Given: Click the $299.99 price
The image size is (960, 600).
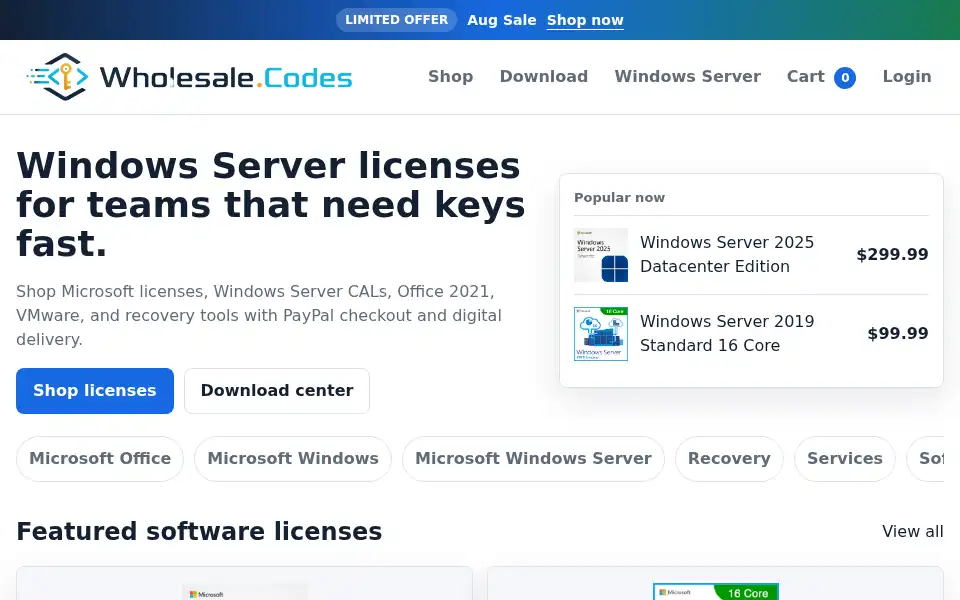Looking at the screenshot, I should click(892, 255).
